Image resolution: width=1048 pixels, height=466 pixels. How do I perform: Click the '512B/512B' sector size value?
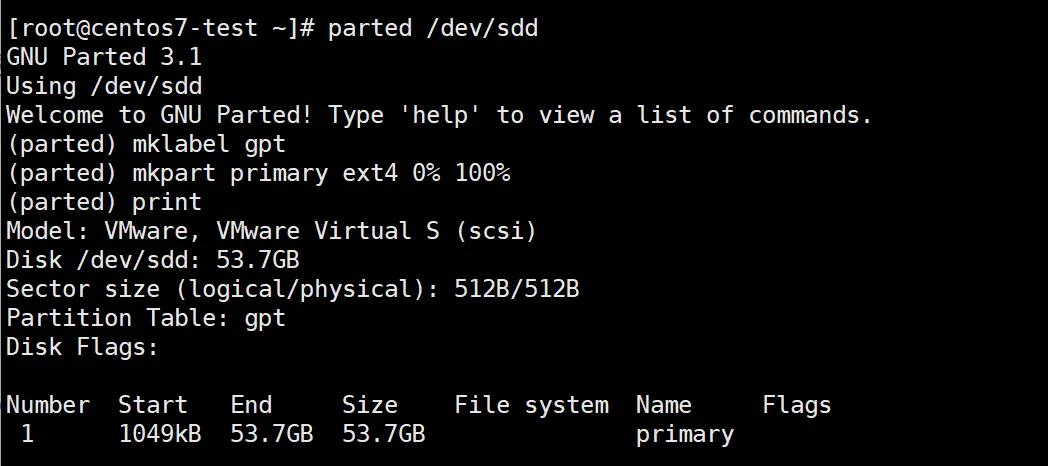[517, 289]
